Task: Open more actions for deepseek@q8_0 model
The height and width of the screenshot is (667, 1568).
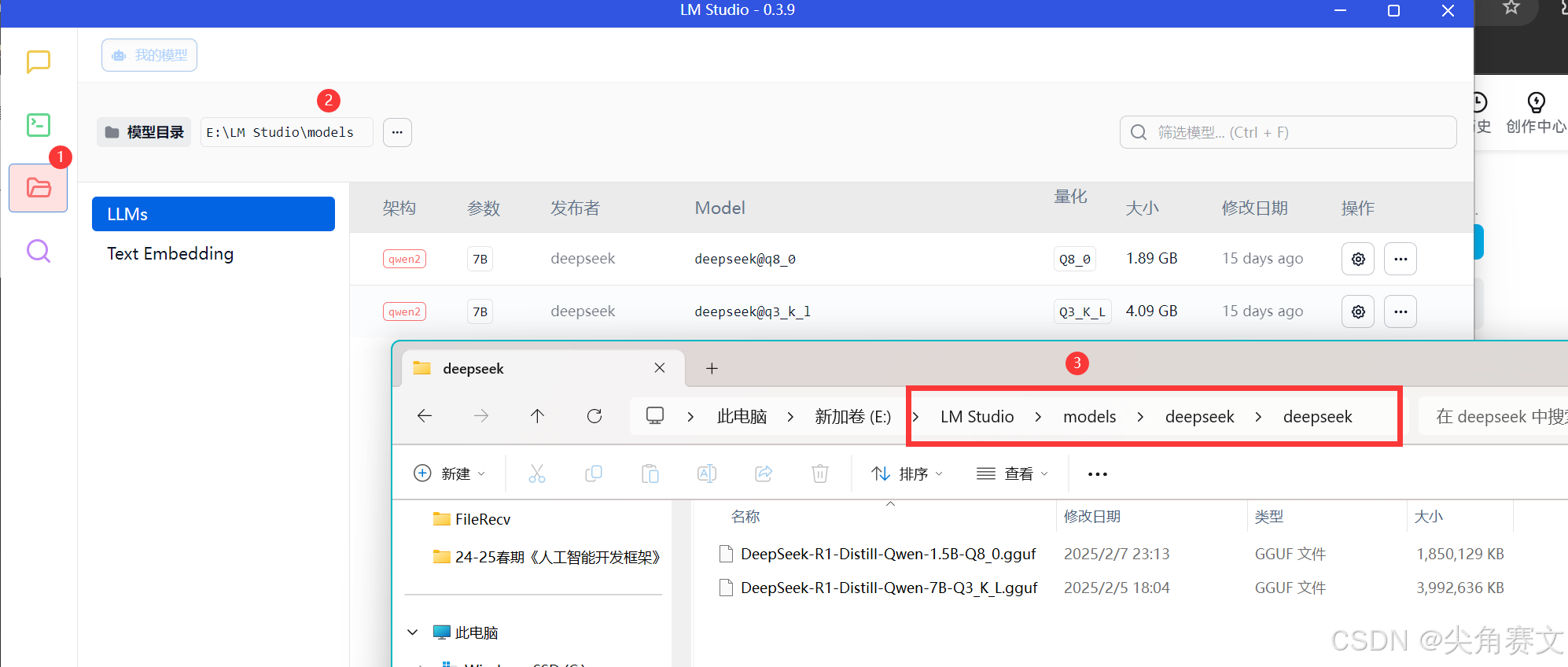Action: pos(1401,259)
